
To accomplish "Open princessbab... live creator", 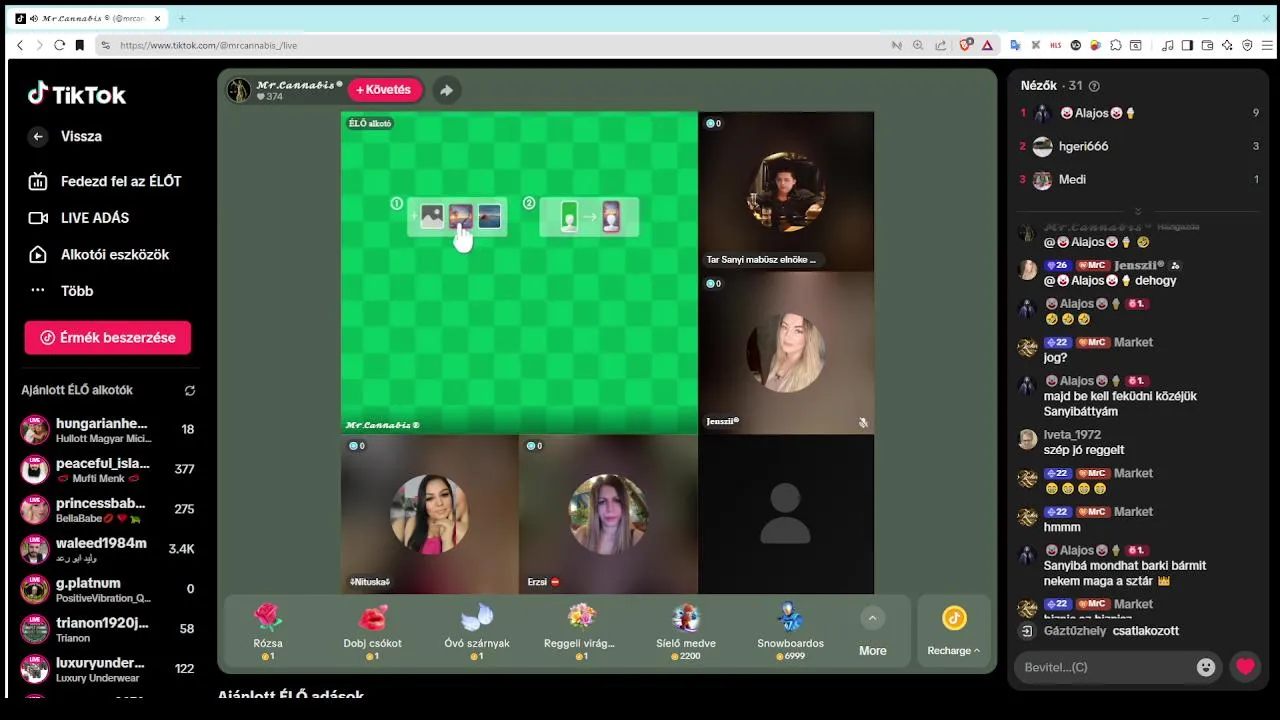I will pos(108,510).
